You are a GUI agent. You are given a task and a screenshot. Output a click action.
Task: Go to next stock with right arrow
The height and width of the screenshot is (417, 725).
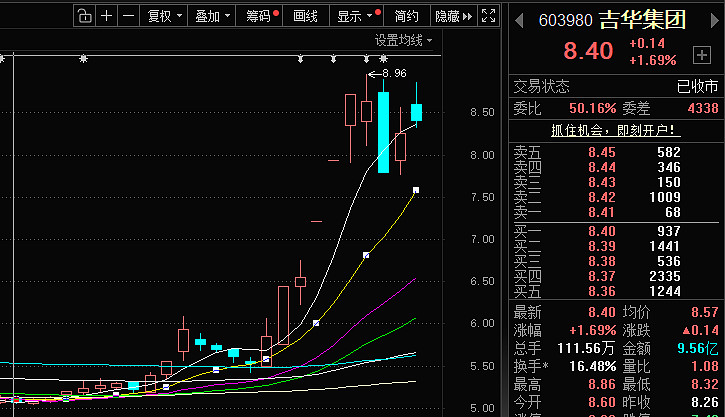coord(715,20)
